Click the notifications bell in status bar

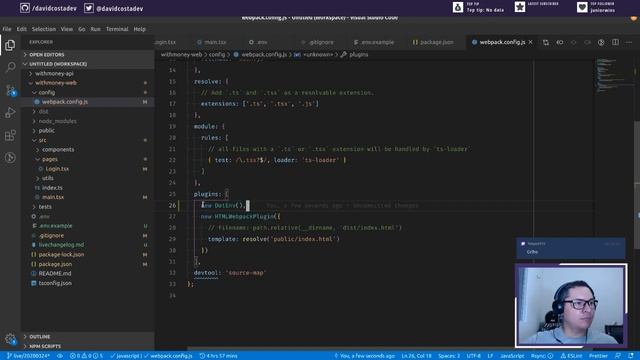tap(631, 356)
